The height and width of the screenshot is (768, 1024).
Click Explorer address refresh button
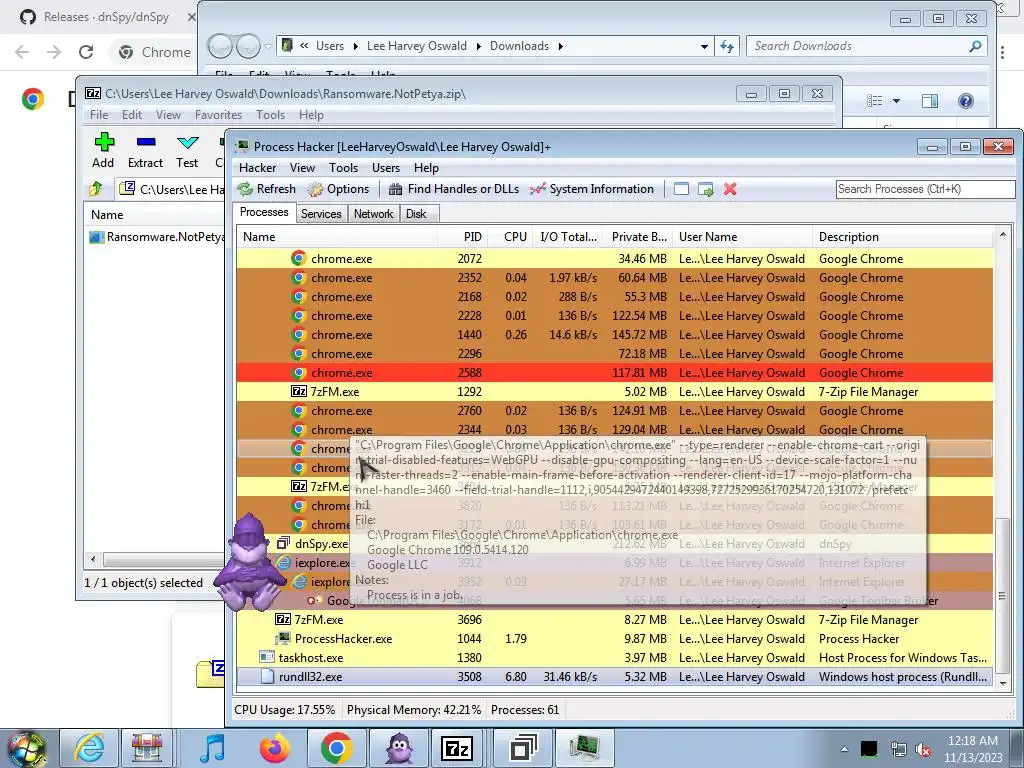point(727,46)
